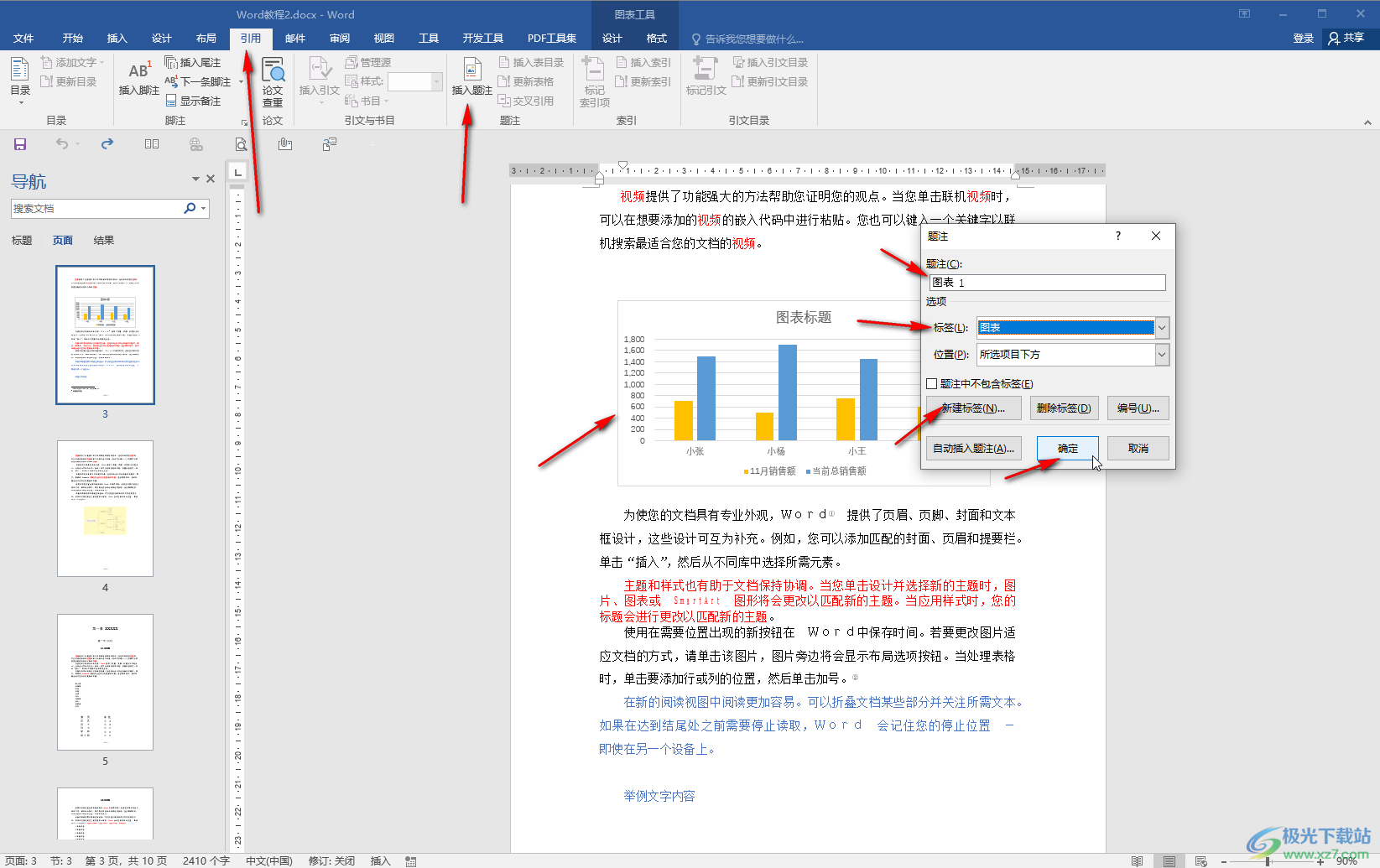Click the 'Tell me what you want to do' search box
Viewport: 1380px width, 868px height.
[748, 39]
